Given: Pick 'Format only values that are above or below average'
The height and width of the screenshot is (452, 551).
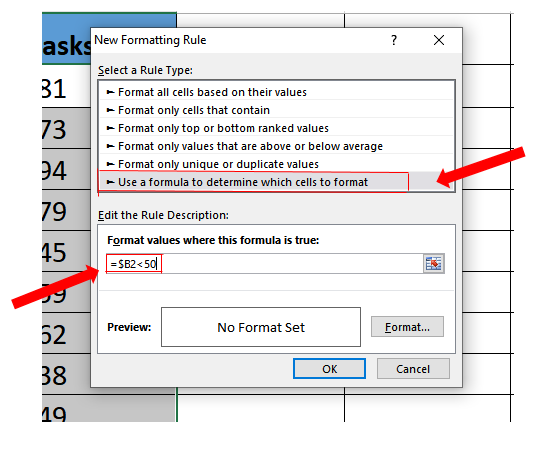Looking at the screenshot, I should (277, 146).
